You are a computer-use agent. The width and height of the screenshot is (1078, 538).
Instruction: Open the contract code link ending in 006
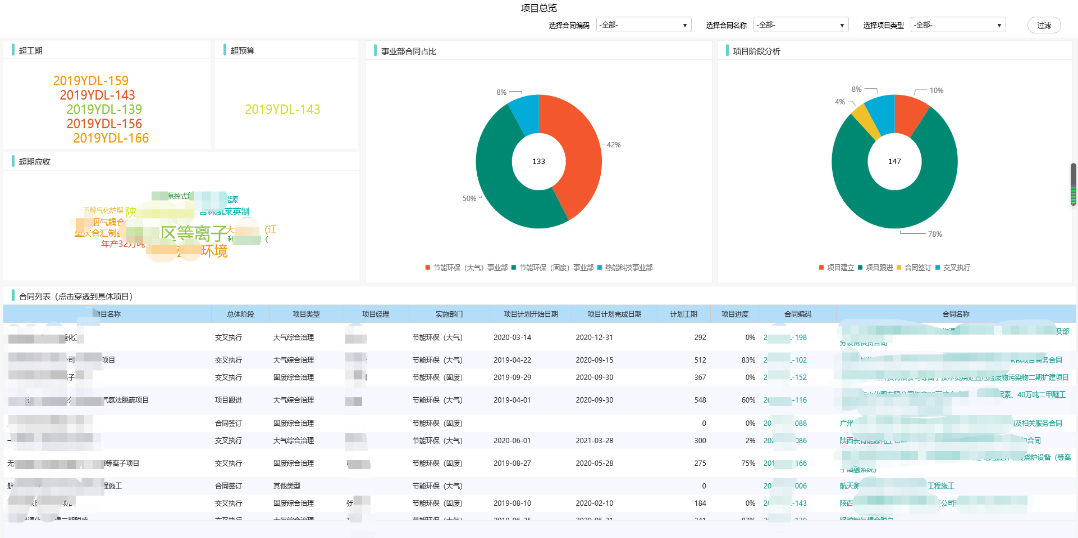[x=785, y=486]
